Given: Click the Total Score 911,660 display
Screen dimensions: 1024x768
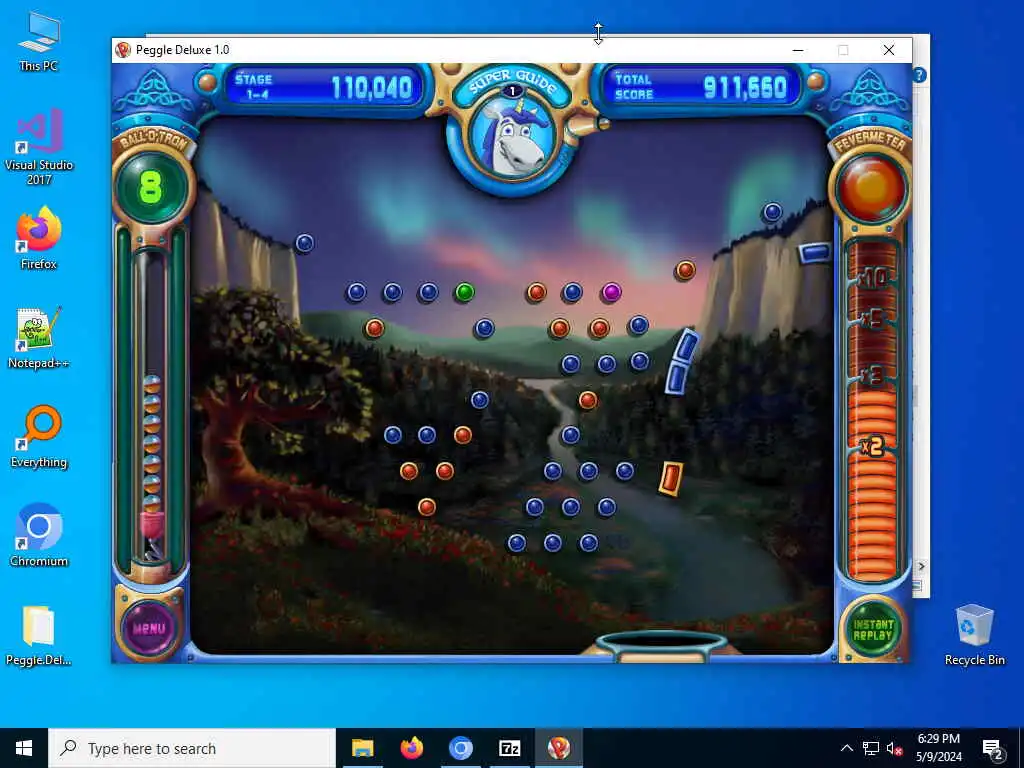Looking at the screenshot, I should click(701, 87).
